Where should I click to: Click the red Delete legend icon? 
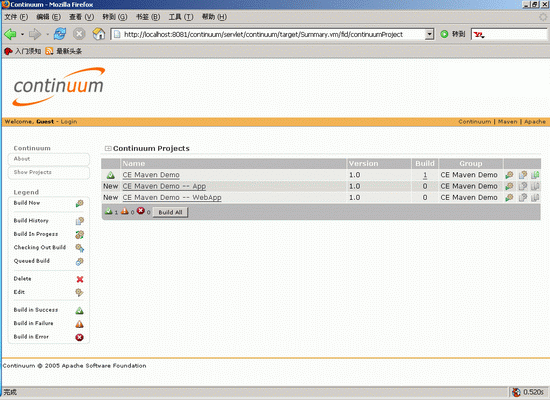[x=80, y=279]
